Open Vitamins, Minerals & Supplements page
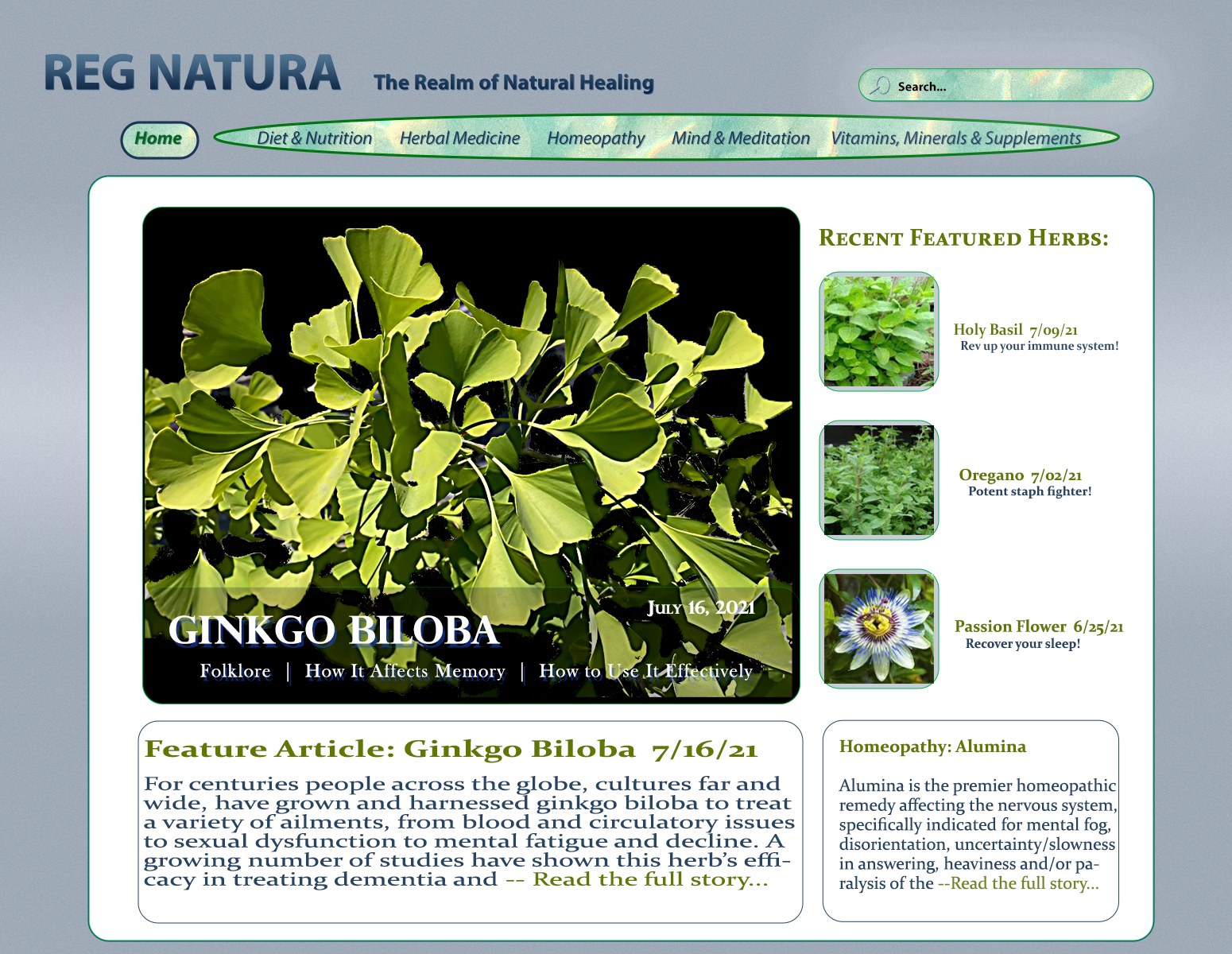The height and width of the screenshot is (954, 1232). coord(955,138)
